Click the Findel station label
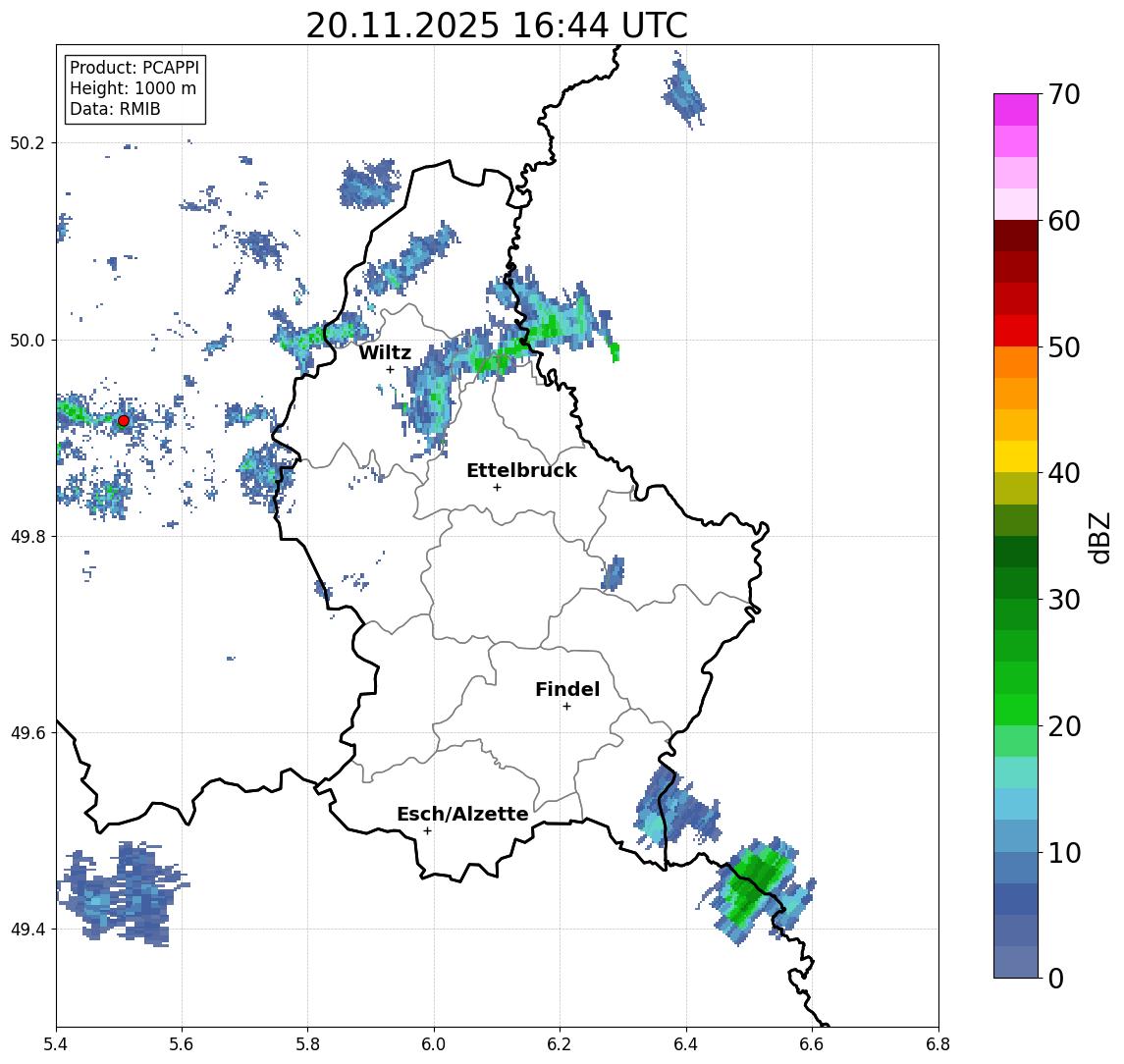 (x=567, y=689)
